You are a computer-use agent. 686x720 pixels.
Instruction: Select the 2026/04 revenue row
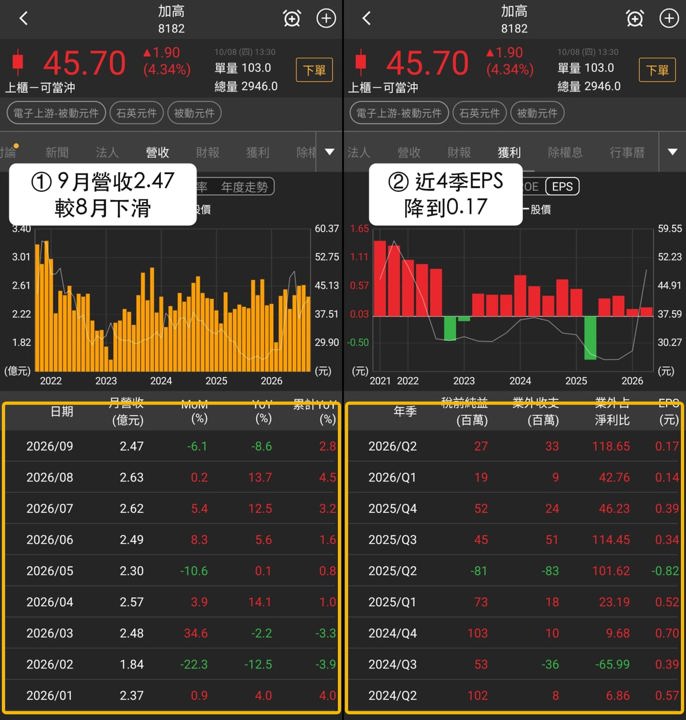tap(172, 602)
